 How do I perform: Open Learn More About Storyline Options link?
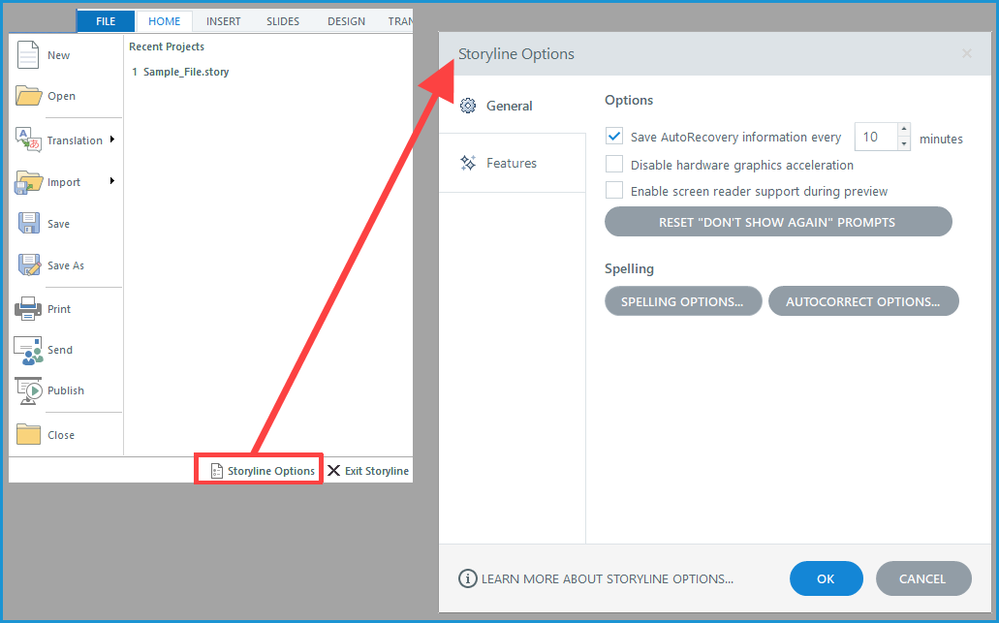coord(607,578)
